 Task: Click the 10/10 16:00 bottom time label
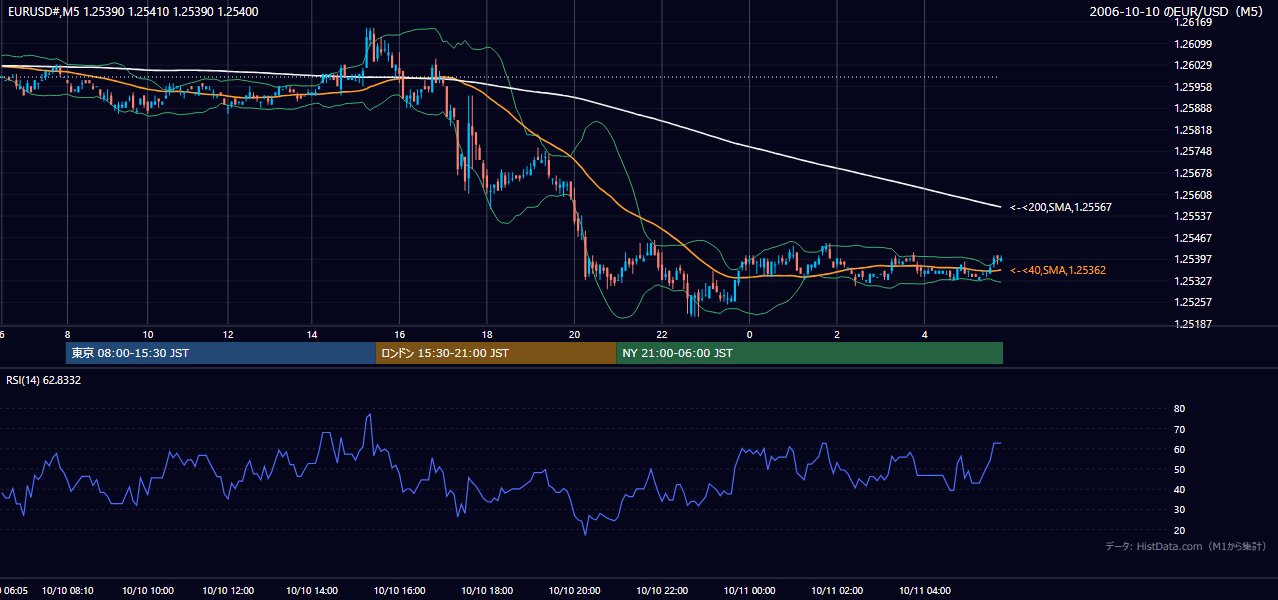401,590
